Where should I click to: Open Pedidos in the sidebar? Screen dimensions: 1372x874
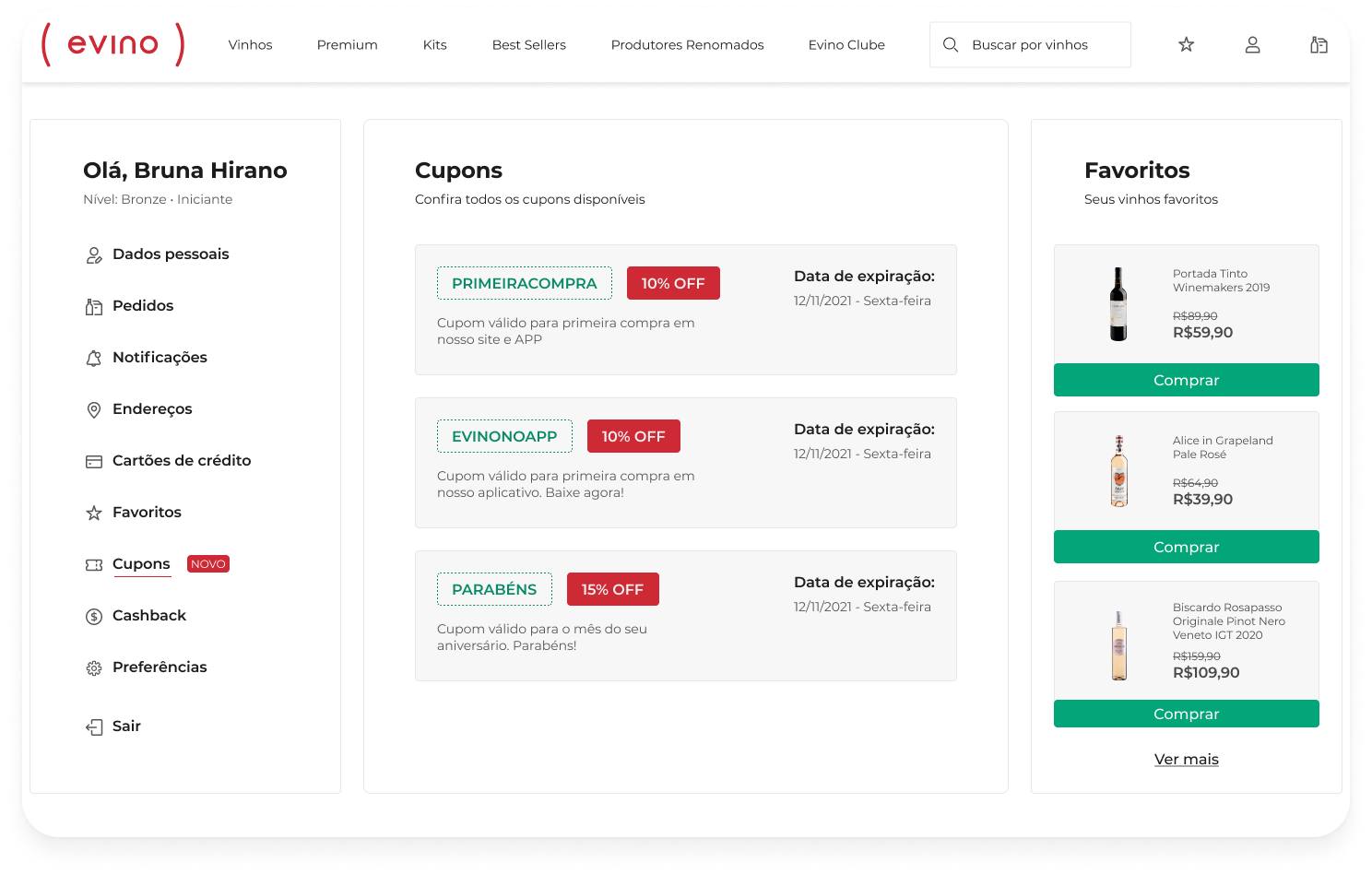pos(143,306)
